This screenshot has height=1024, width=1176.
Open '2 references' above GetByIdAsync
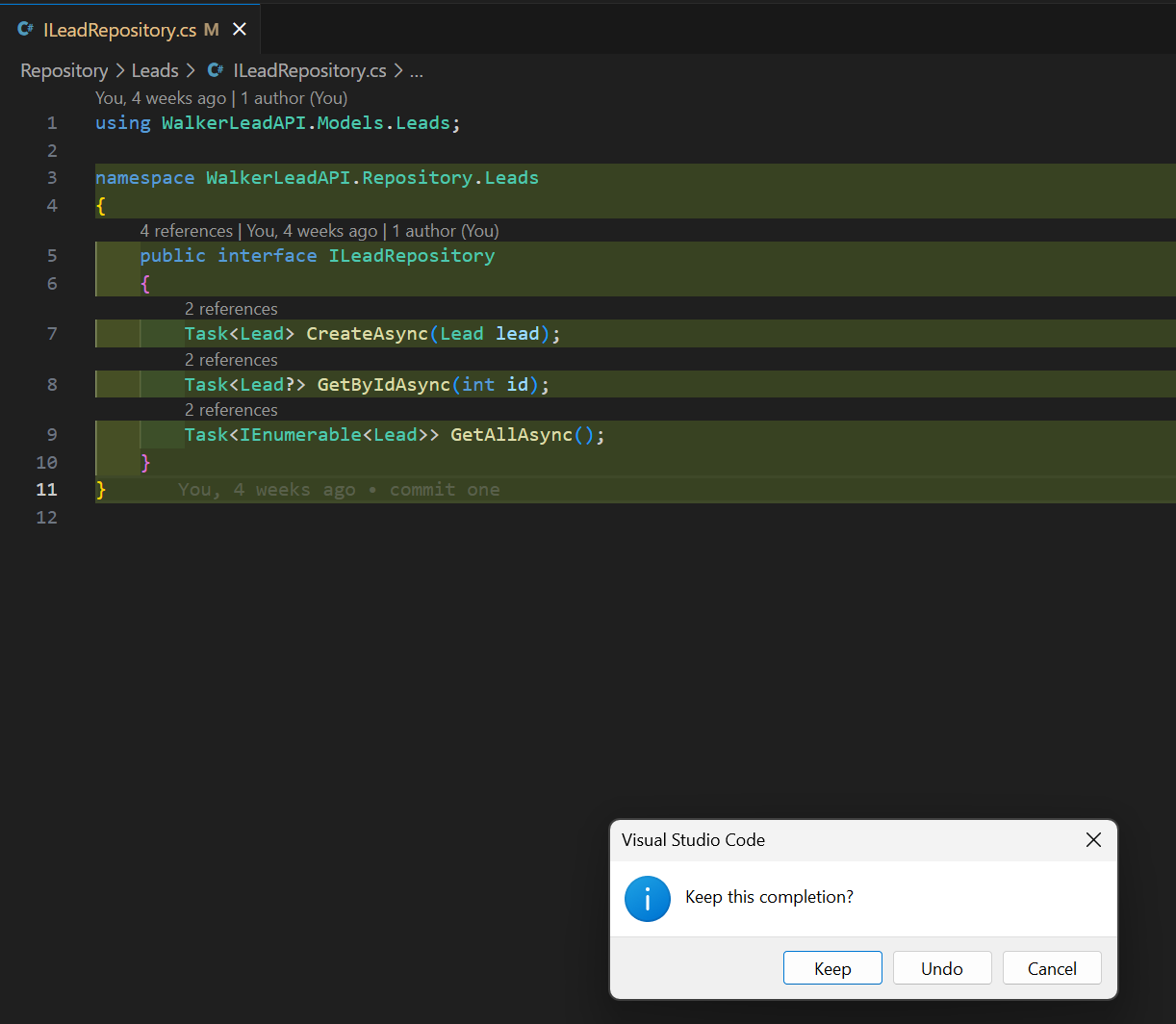pos(231,360)
